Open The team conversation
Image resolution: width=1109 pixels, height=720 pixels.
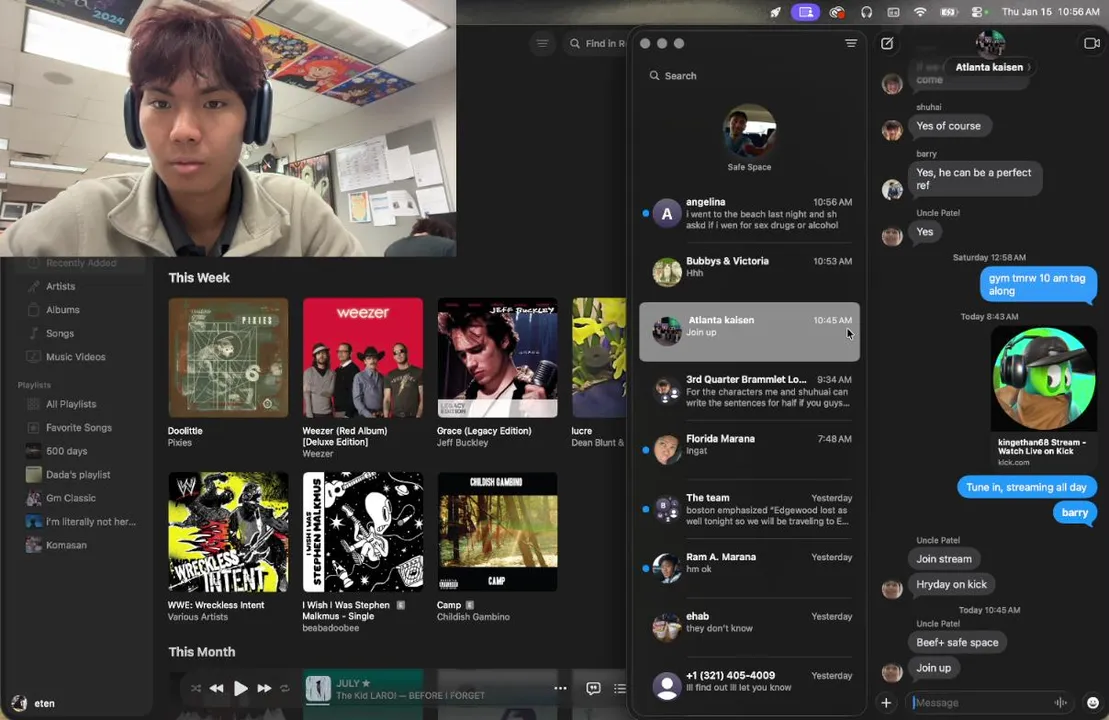click(x=749, y=509)
